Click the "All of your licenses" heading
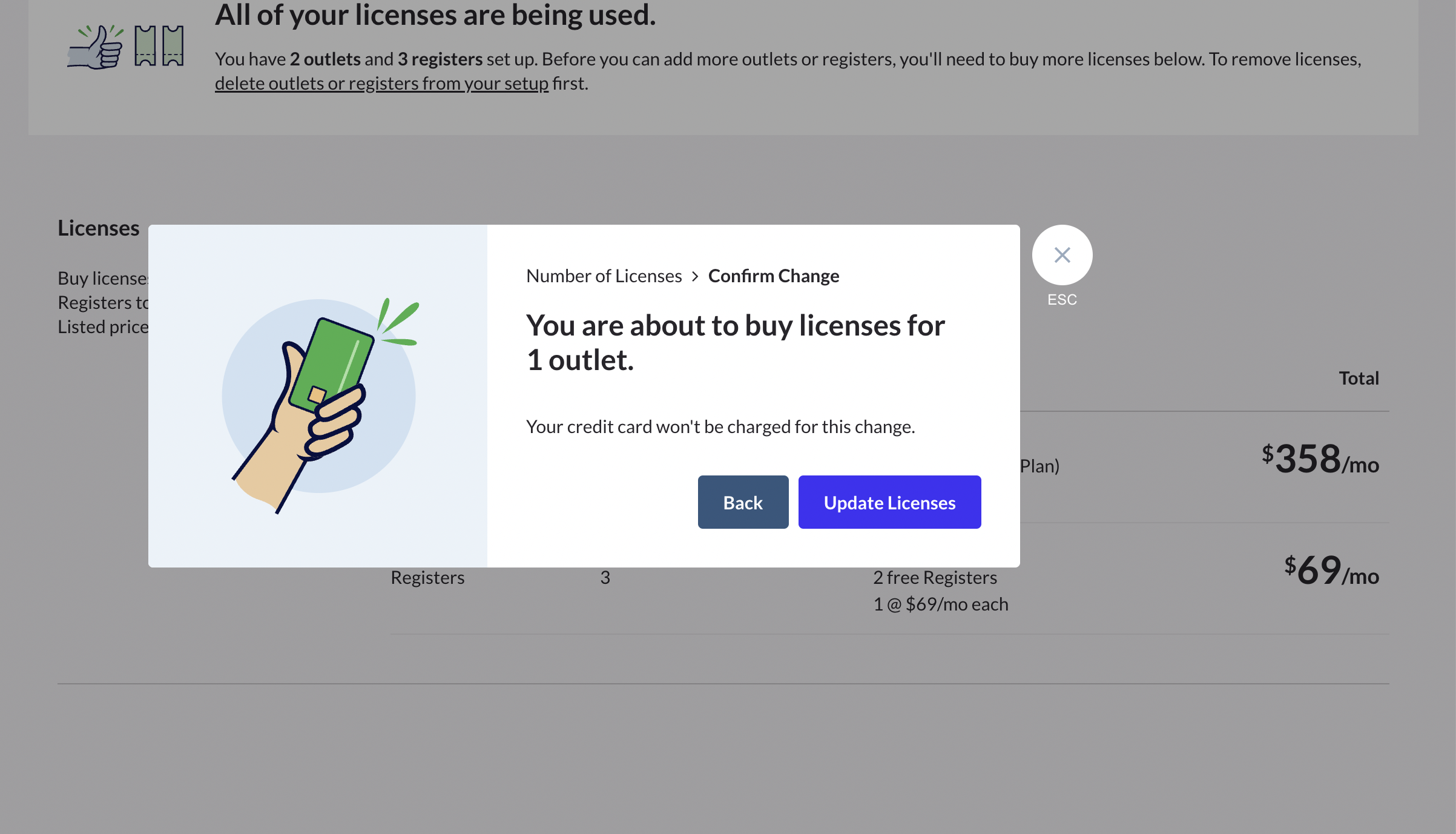The height and width of the screenshot is (834, 1456). [x=435, y=15]
